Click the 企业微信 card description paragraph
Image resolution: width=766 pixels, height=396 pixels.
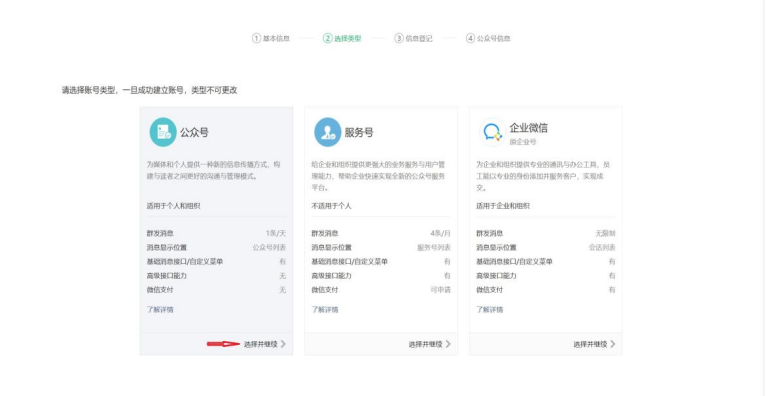[x=543, y=176]
